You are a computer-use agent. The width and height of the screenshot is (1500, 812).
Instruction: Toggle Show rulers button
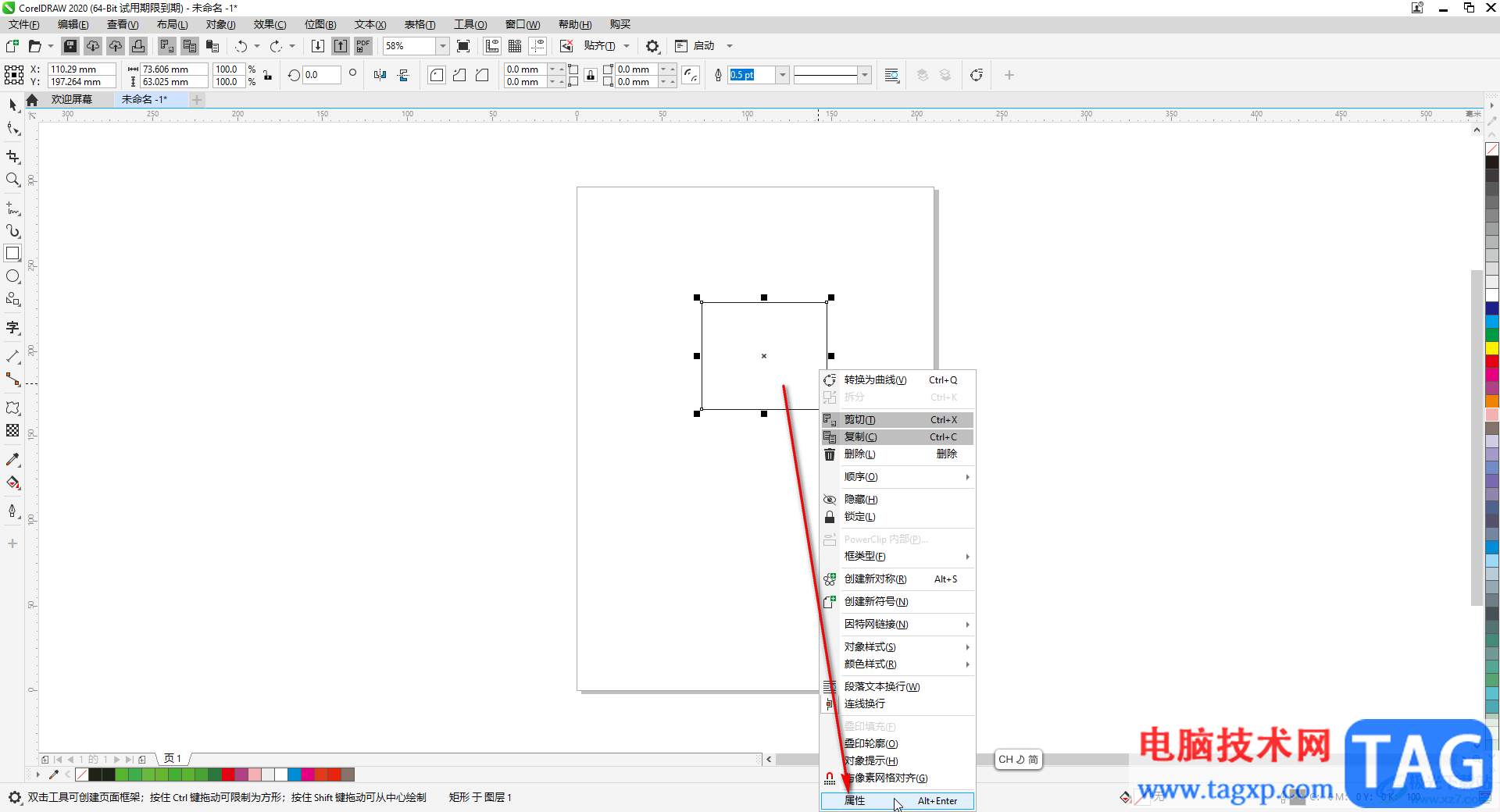tap(492, 46)
